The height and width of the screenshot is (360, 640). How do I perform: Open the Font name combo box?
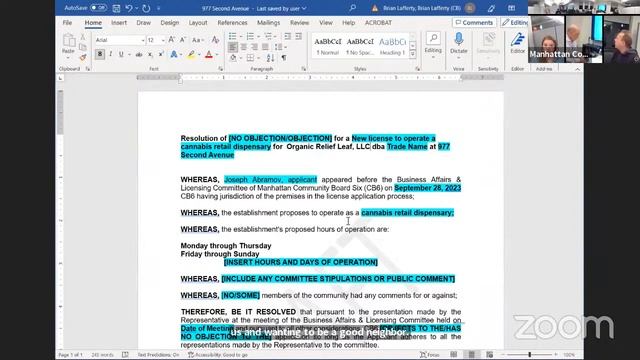click(x=120, y=40)
